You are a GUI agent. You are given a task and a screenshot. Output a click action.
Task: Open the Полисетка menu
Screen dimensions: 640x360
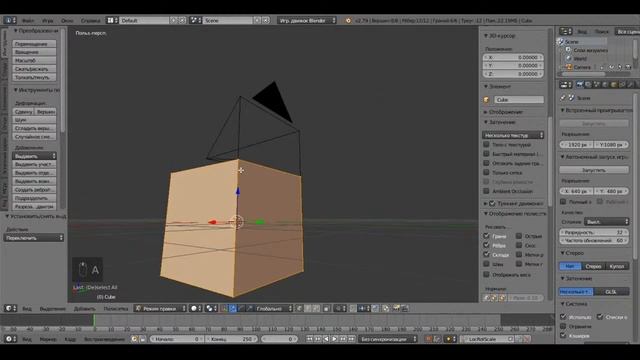pos(116,309)
